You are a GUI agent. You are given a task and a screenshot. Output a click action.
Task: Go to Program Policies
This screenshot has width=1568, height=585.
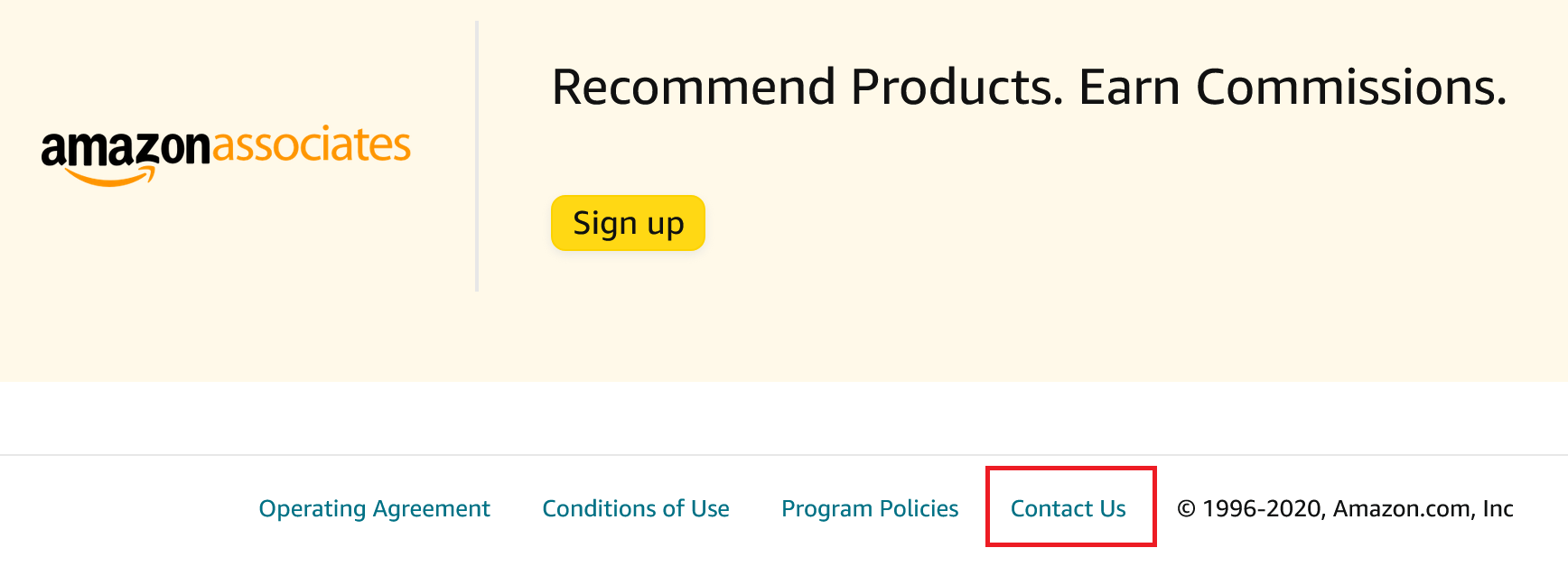(870, 508)
